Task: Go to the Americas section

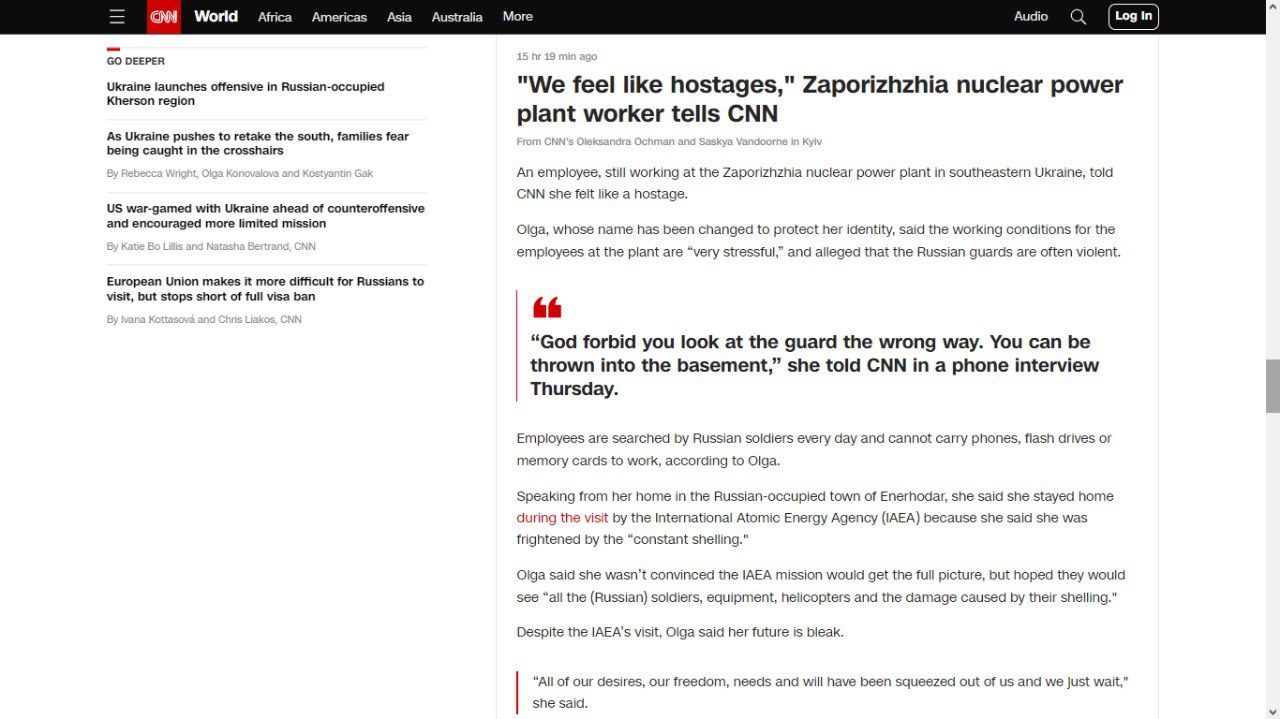Action: tap(339, 17)
